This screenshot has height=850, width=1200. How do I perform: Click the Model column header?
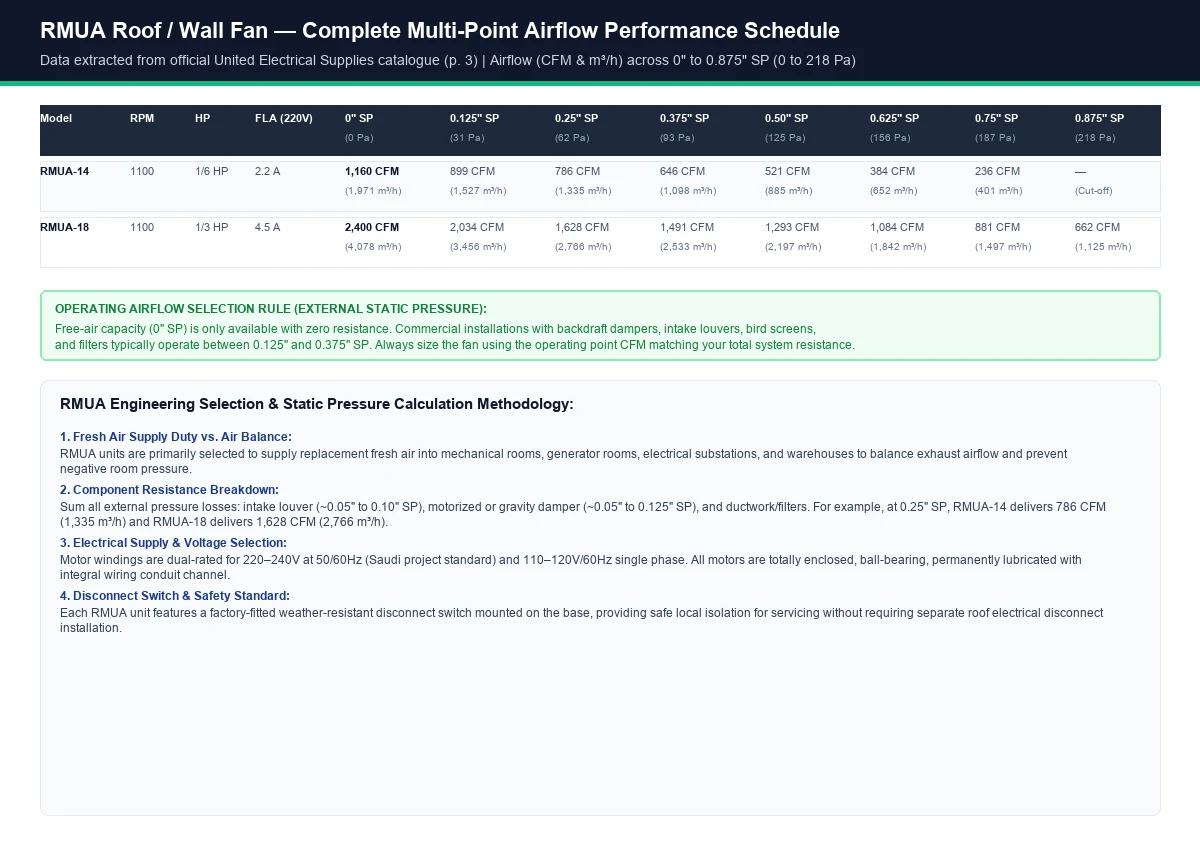(55, 118)
